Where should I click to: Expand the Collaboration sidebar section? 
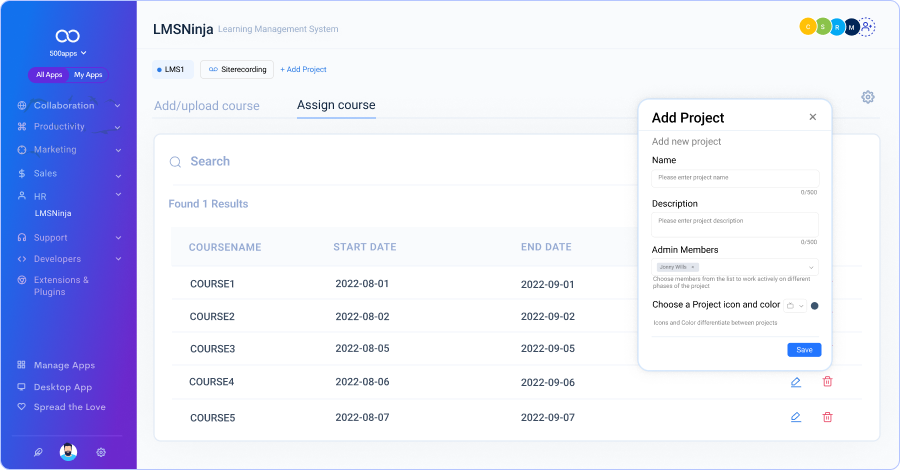[117, 105]
